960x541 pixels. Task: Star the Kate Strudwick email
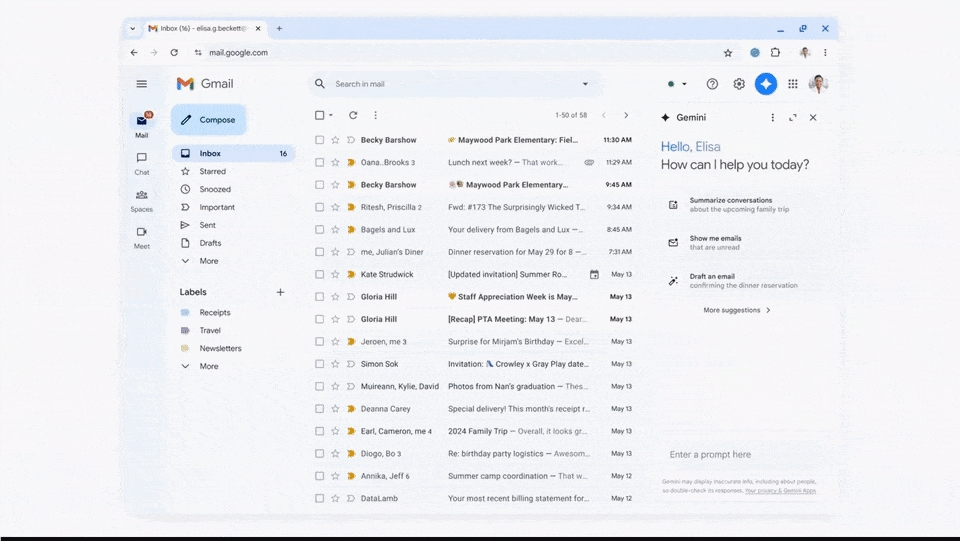(335, 274)
